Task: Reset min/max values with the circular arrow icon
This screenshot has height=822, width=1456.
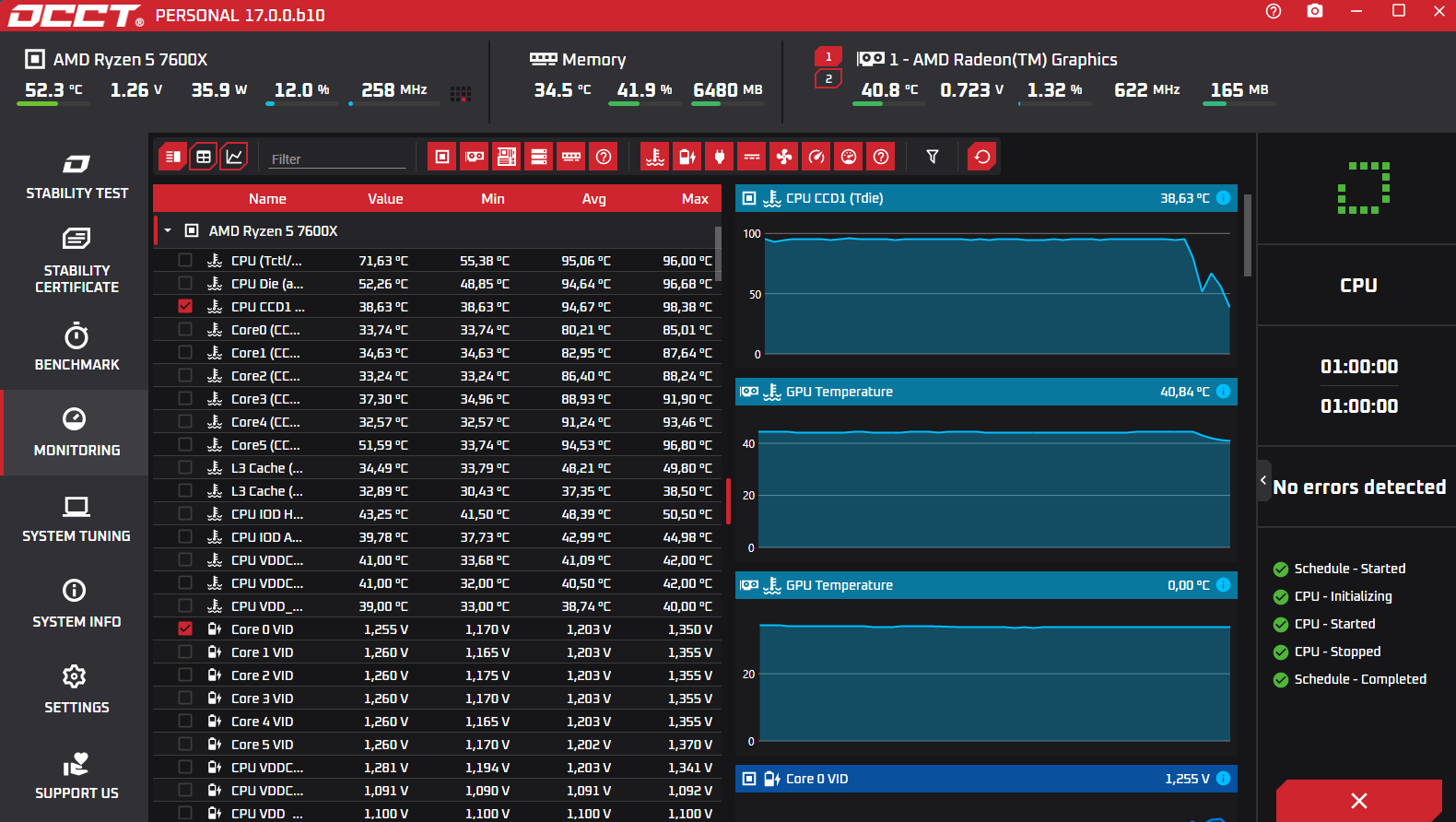Action: click(x=982, y=157)
